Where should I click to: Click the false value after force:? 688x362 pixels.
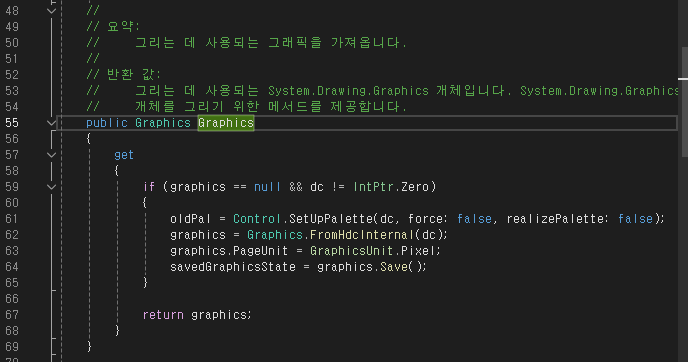(x=474, y=219)
